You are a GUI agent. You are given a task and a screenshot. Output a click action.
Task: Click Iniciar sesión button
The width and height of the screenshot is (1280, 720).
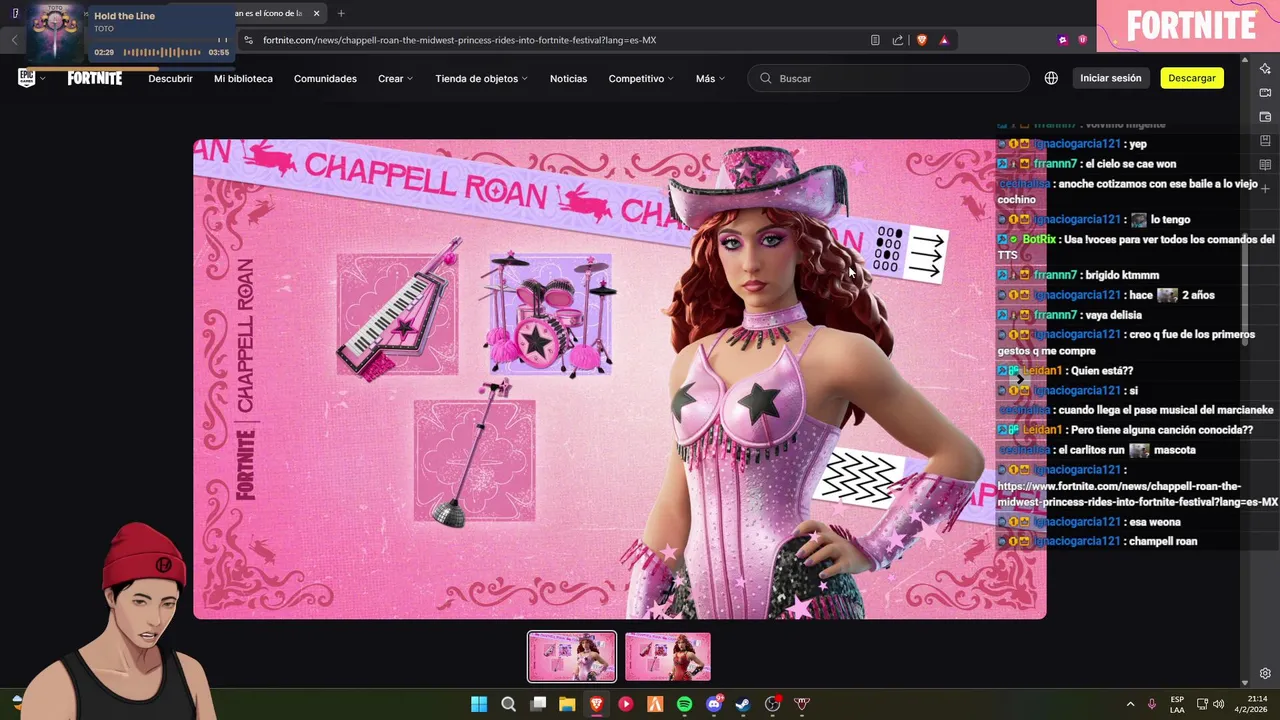(x=1110, y=78)
